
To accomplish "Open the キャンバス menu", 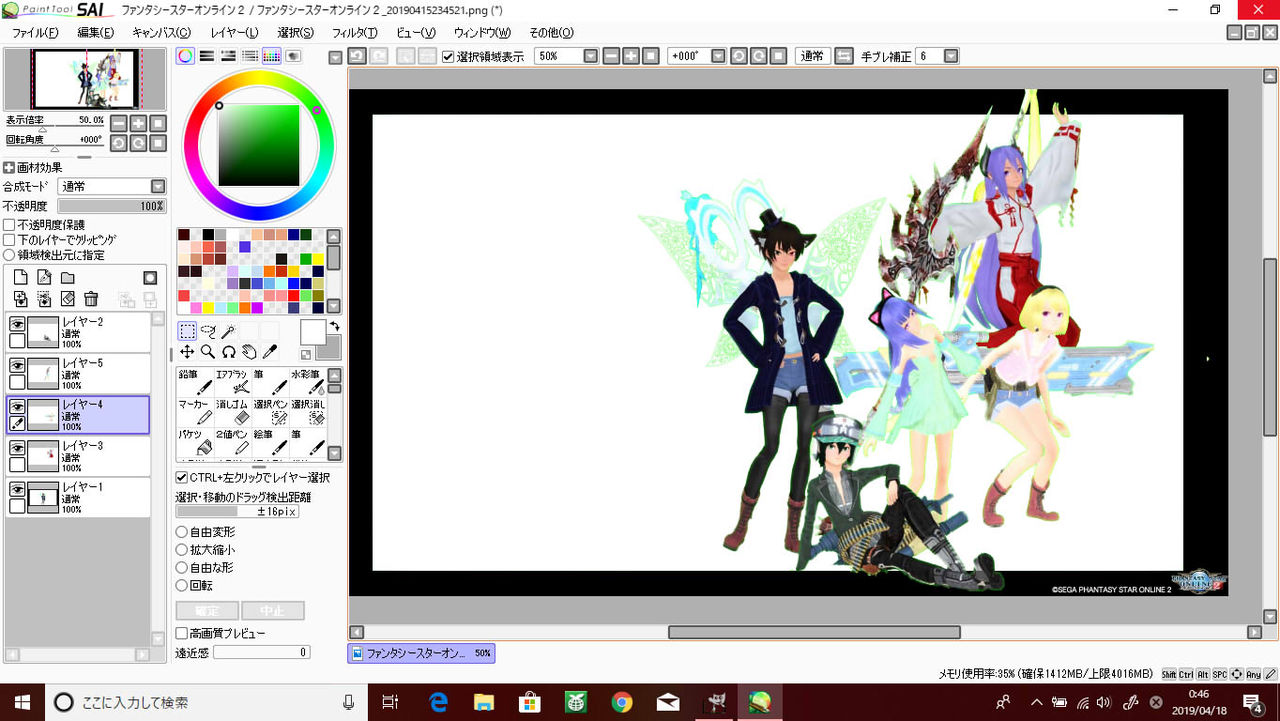I will 161,33.
